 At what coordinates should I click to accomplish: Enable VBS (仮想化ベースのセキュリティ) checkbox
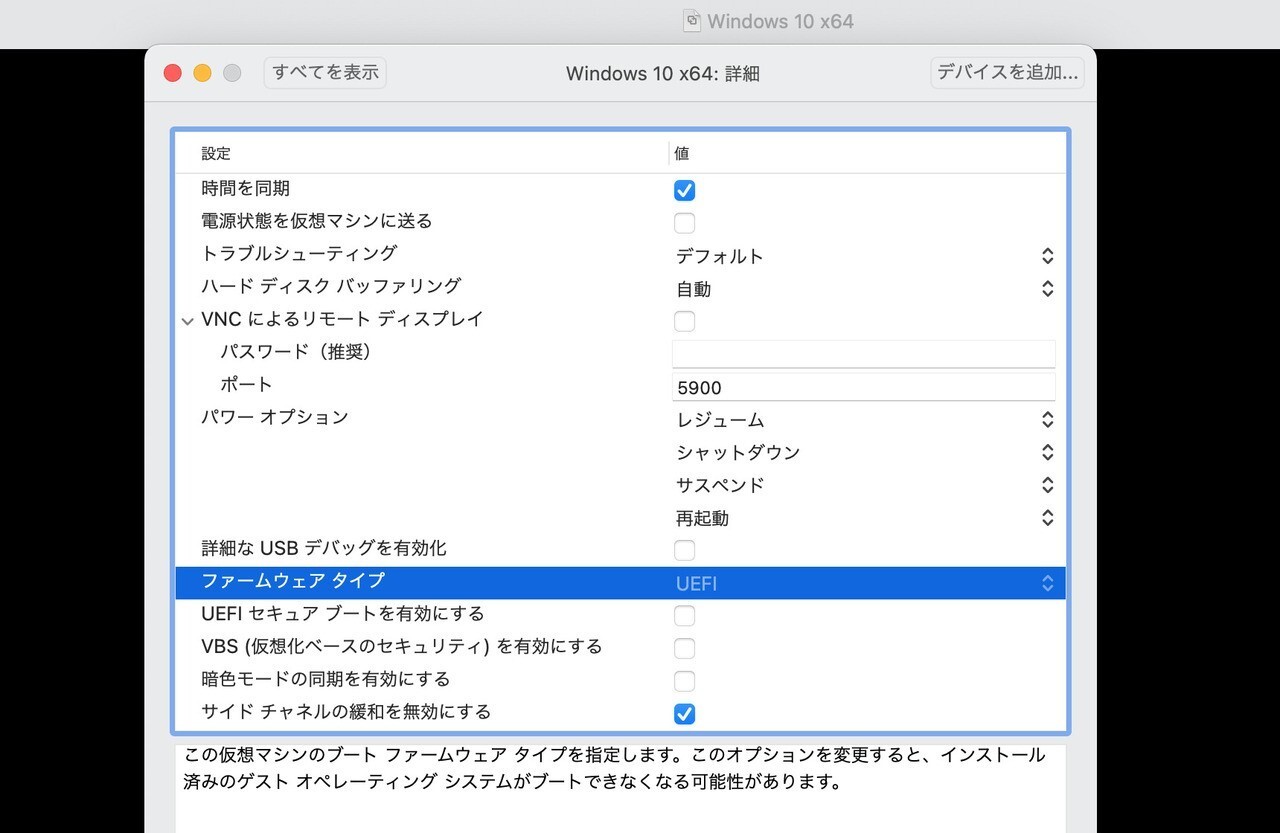point(684,649)
